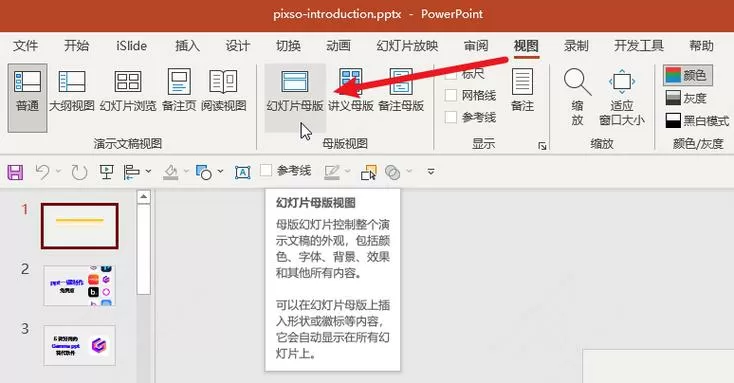Image resolution: width=734 pixels, height=383 pixels.
Task: Open Handout Master (讲义母版)
Action: [351, 90]
